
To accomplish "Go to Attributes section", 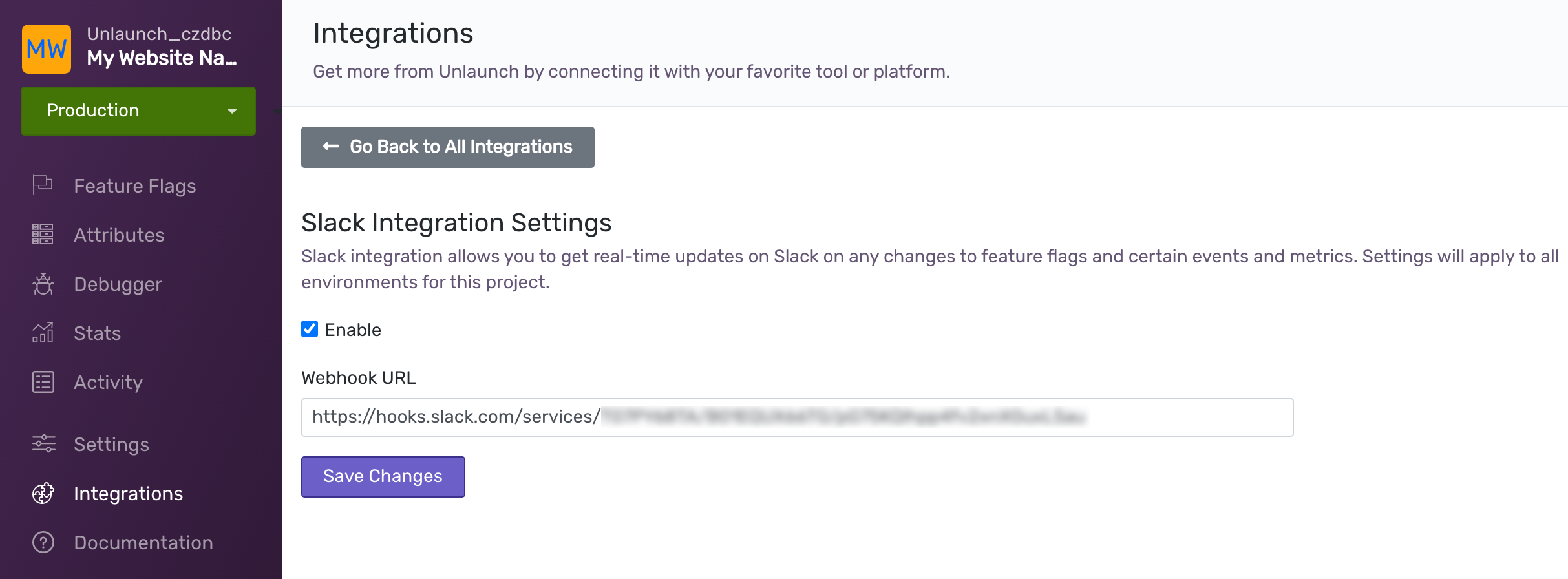I will [119, 235].
